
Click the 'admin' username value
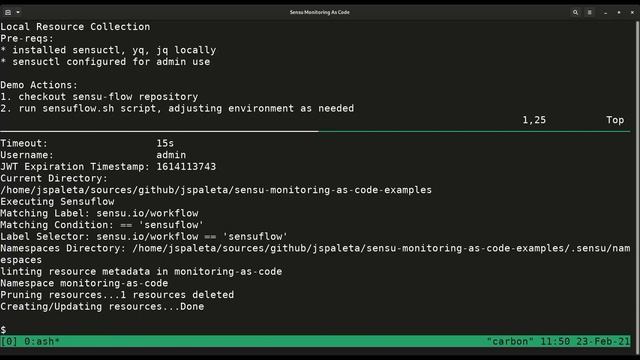pos(171,155)
